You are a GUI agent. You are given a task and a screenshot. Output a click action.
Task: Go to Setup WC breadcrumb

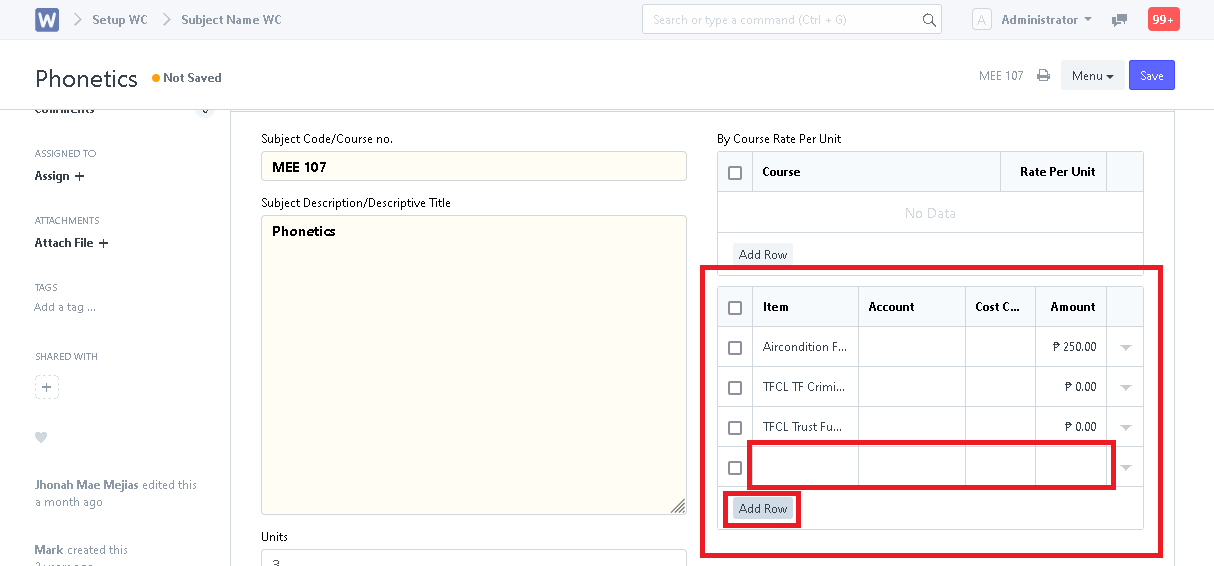(120, 20)
